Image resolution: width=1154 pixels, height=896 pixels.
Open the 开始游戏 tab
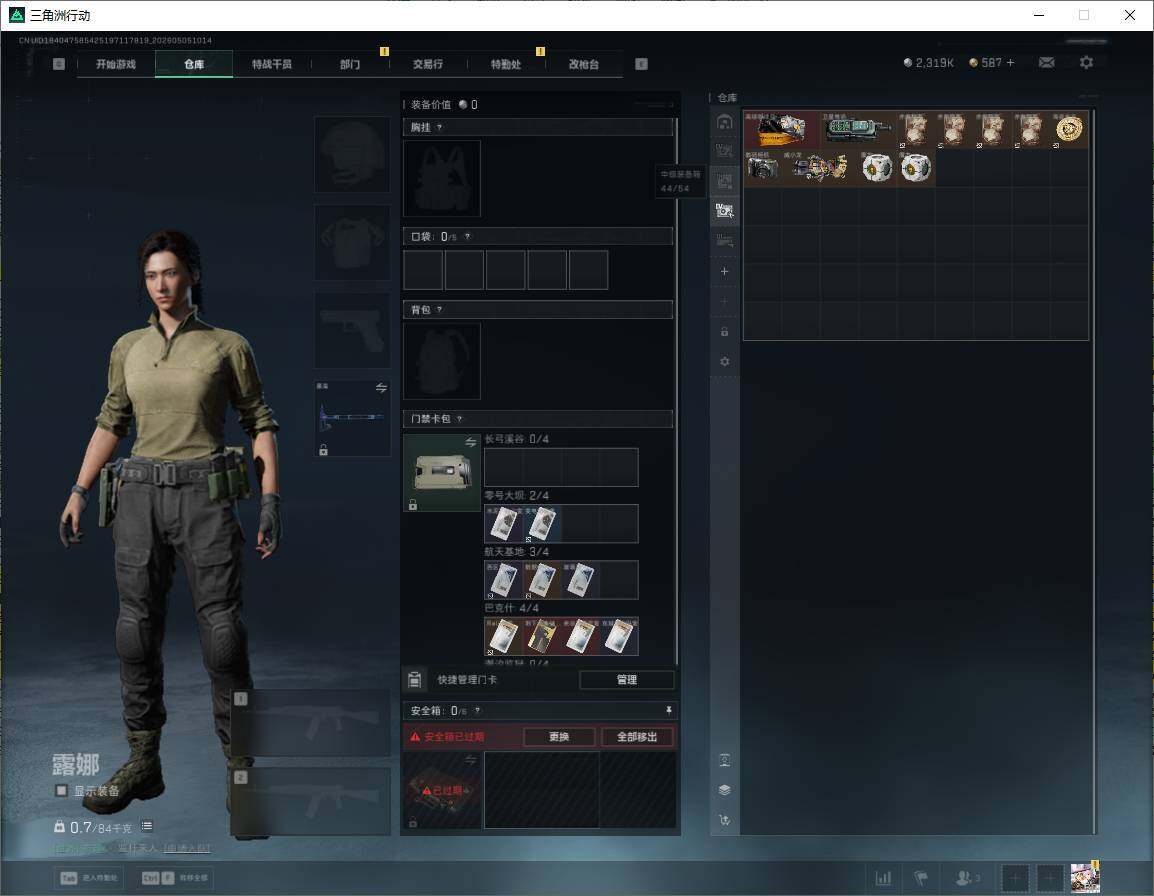coord(116,64)
